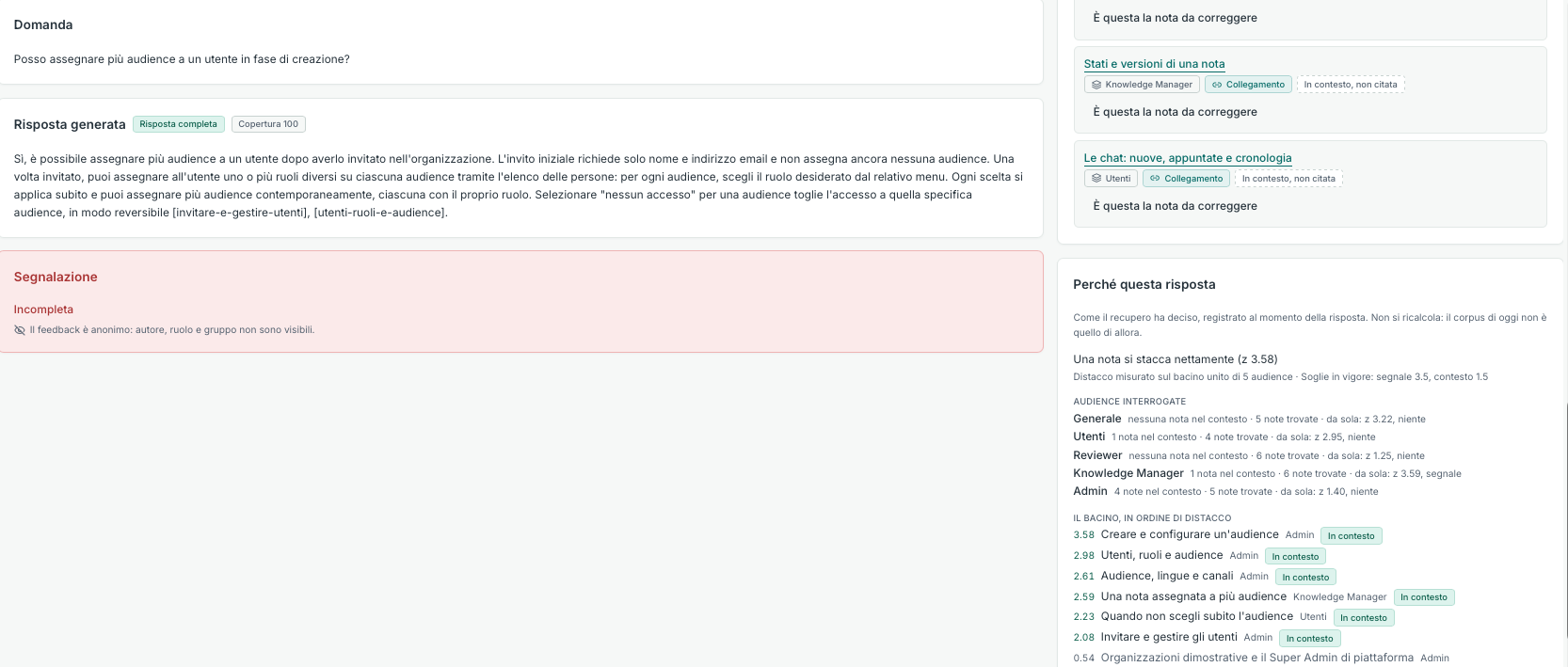The height and width of the screenshot is (667, 1568).
Task: Click the Segnalazione heading
Action: (56, 277)
